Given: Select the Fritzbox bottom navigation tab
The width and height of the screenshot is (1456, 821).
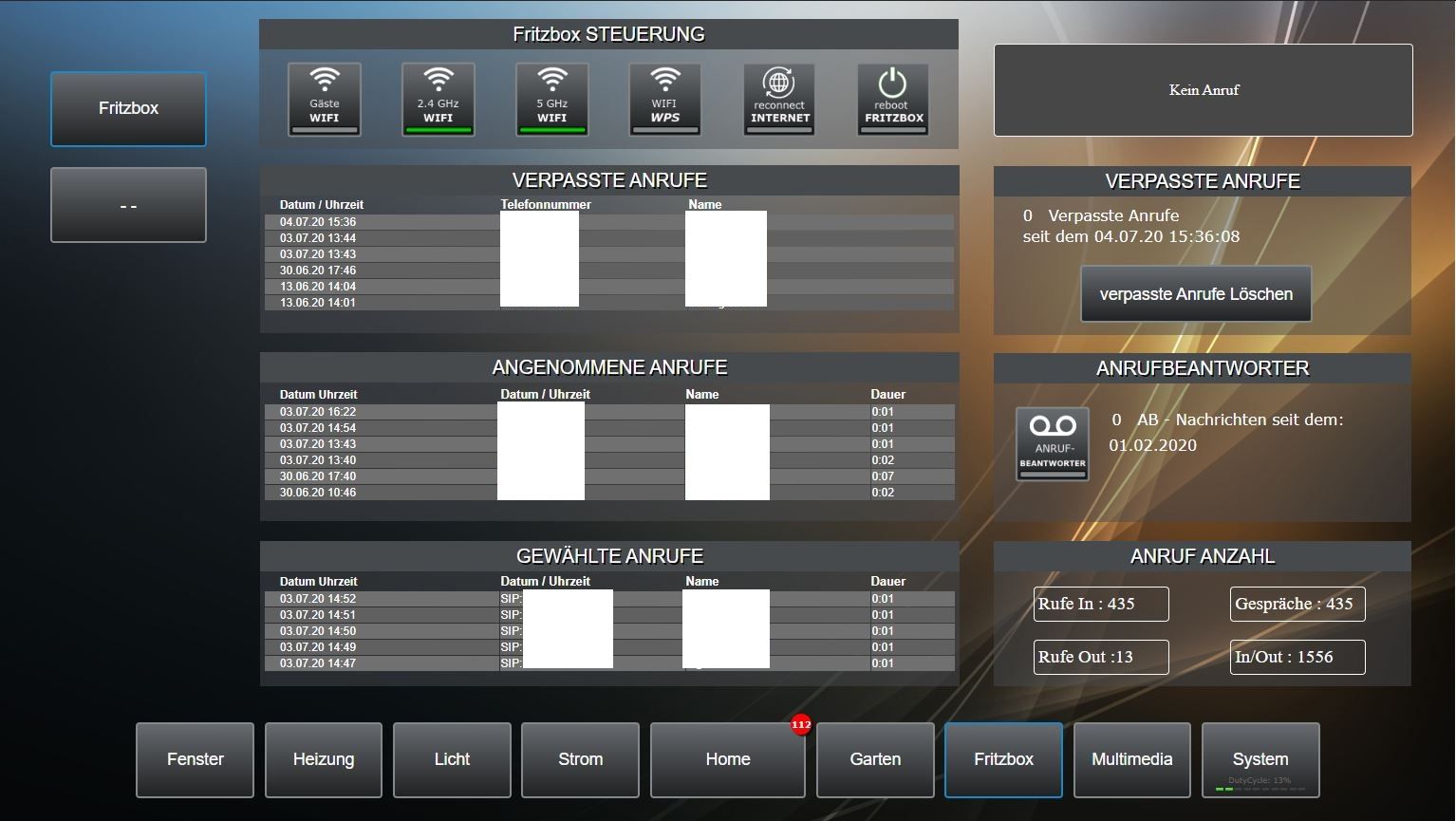Looking at the screenshot, I should (x=1003, y=760).
